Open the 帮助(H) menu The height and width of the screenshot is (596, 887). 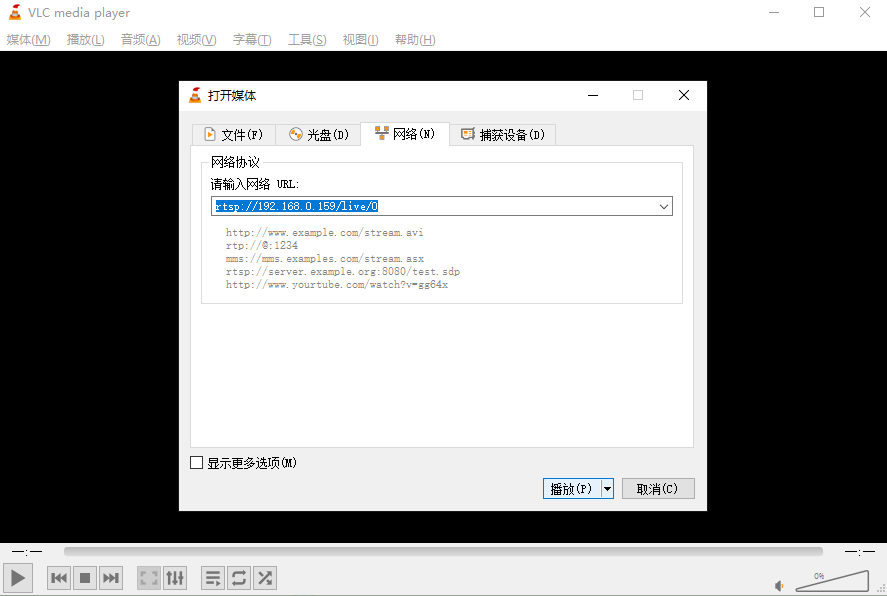(415, 40)
